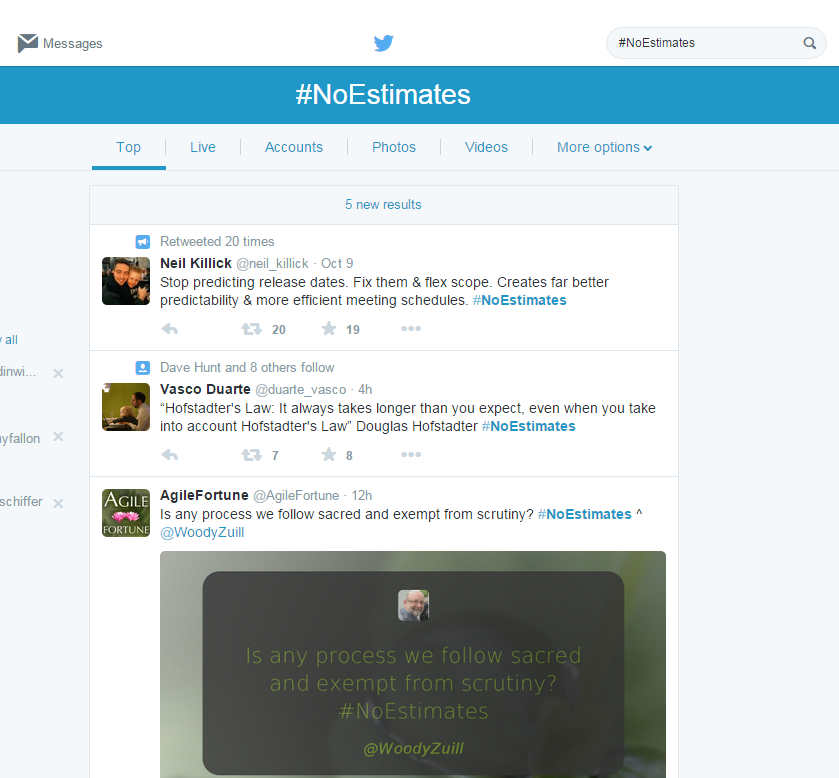Image resolution: width=839 pixels, height=778 pixels.
Task: Open Neil Killick's profile picture
Action: coord(125,280)
